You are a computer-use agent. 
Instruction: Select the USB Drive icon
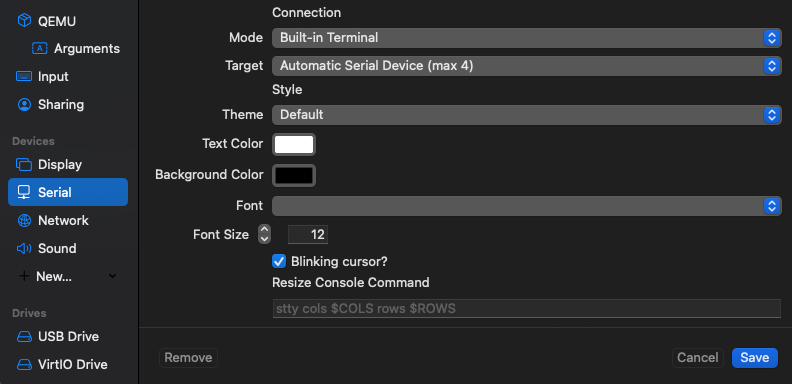click(x=24, y=337)
